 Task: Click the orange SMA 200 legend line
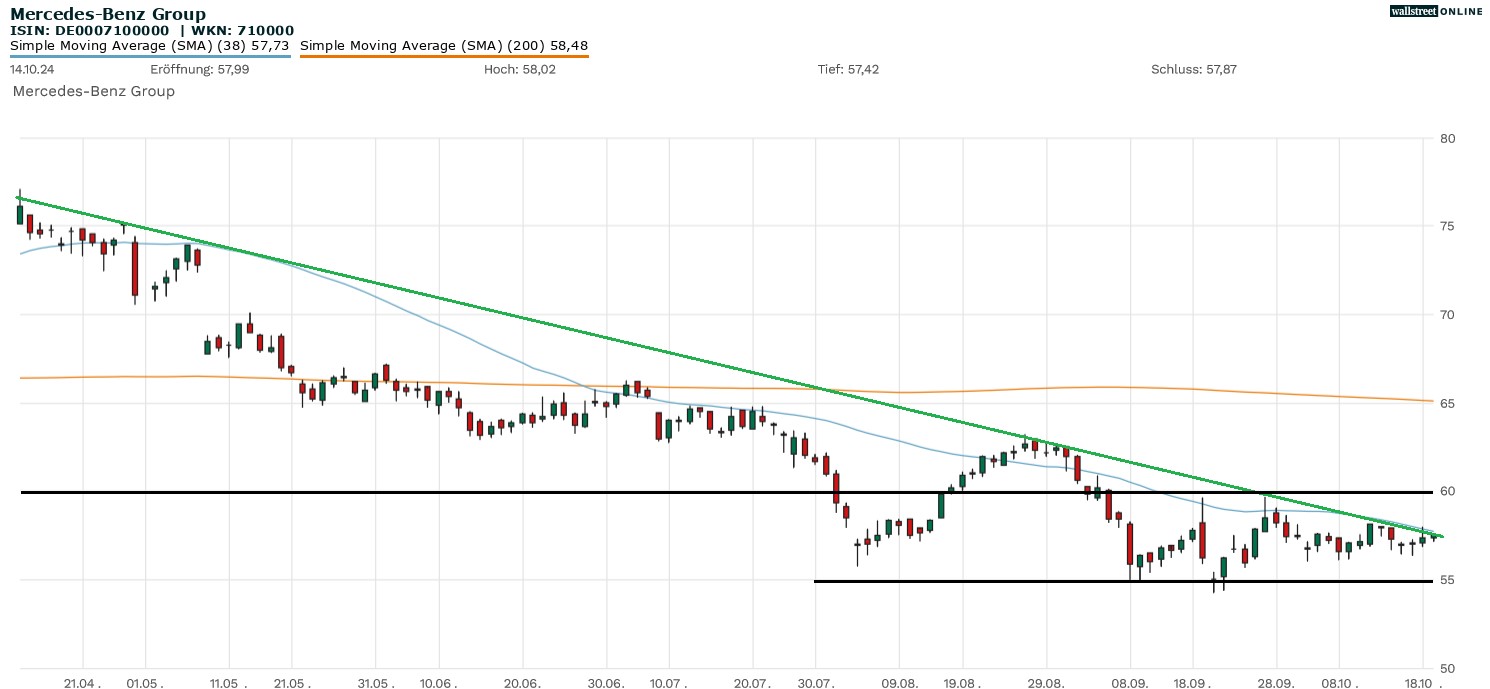[444, 56]
